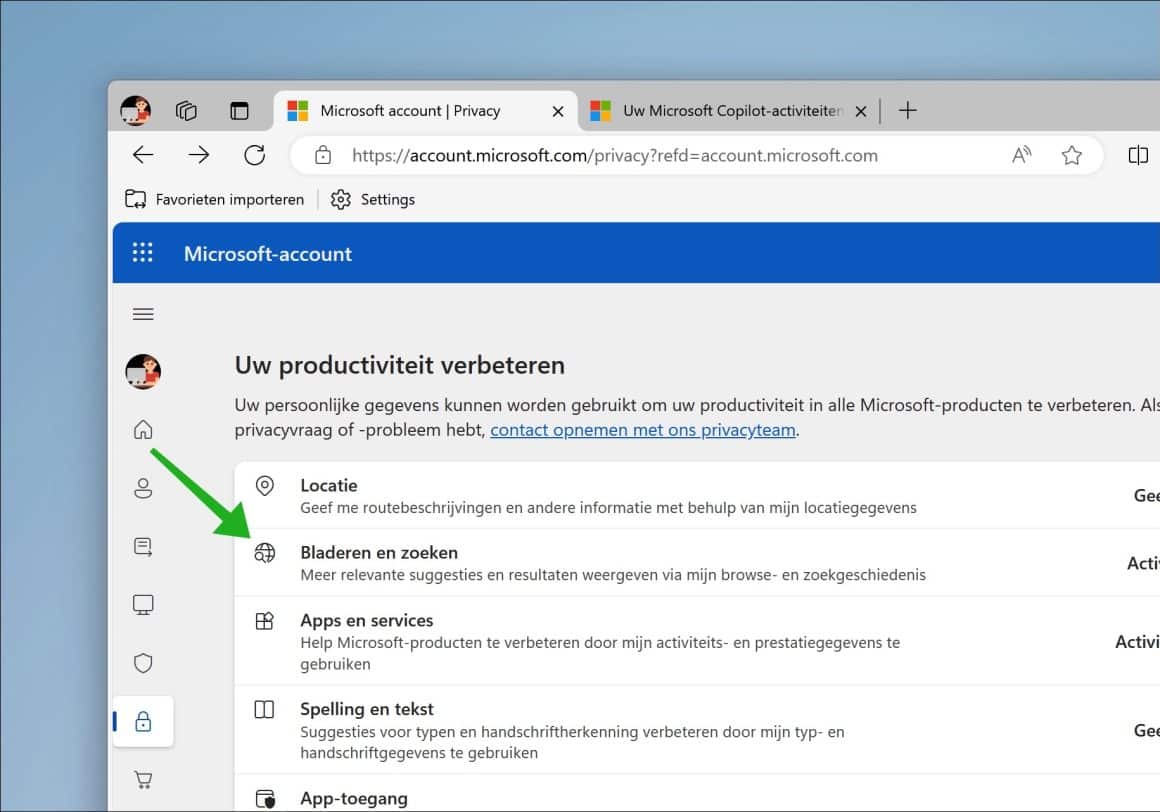Viewport: 1160px width, 812px height.
Task: Click the Microsoft-account header title
Action: pyautogui.click(x=268, y=254)
